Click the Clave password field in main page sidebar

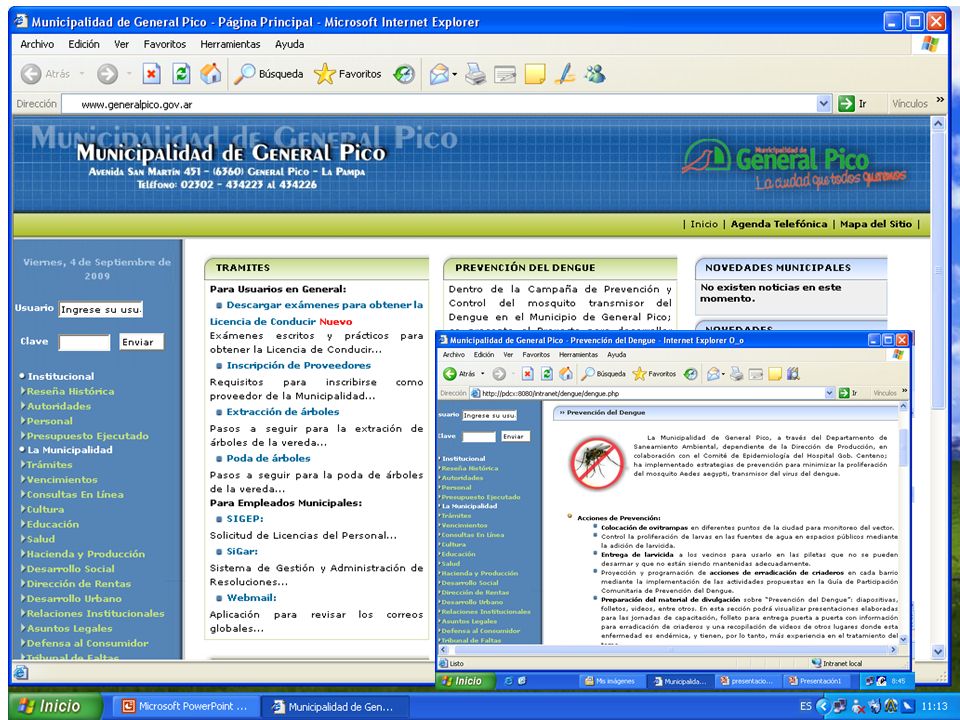[x=84, y=342]
